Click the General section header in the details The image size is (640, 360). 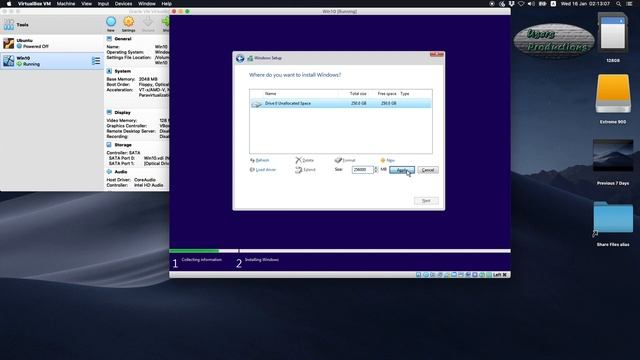[x=122, y=39]
